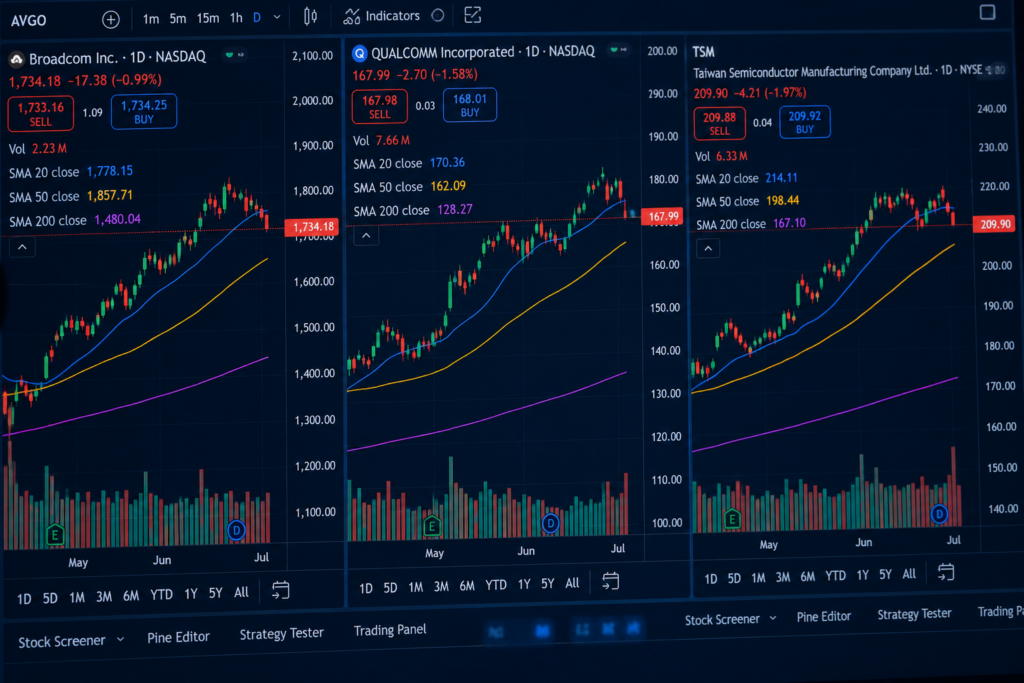Image resolution: width=1024 pixels, height=683 pixels.
Task: Set QUALCOMM chart range to 1Y
Action: 524,584
